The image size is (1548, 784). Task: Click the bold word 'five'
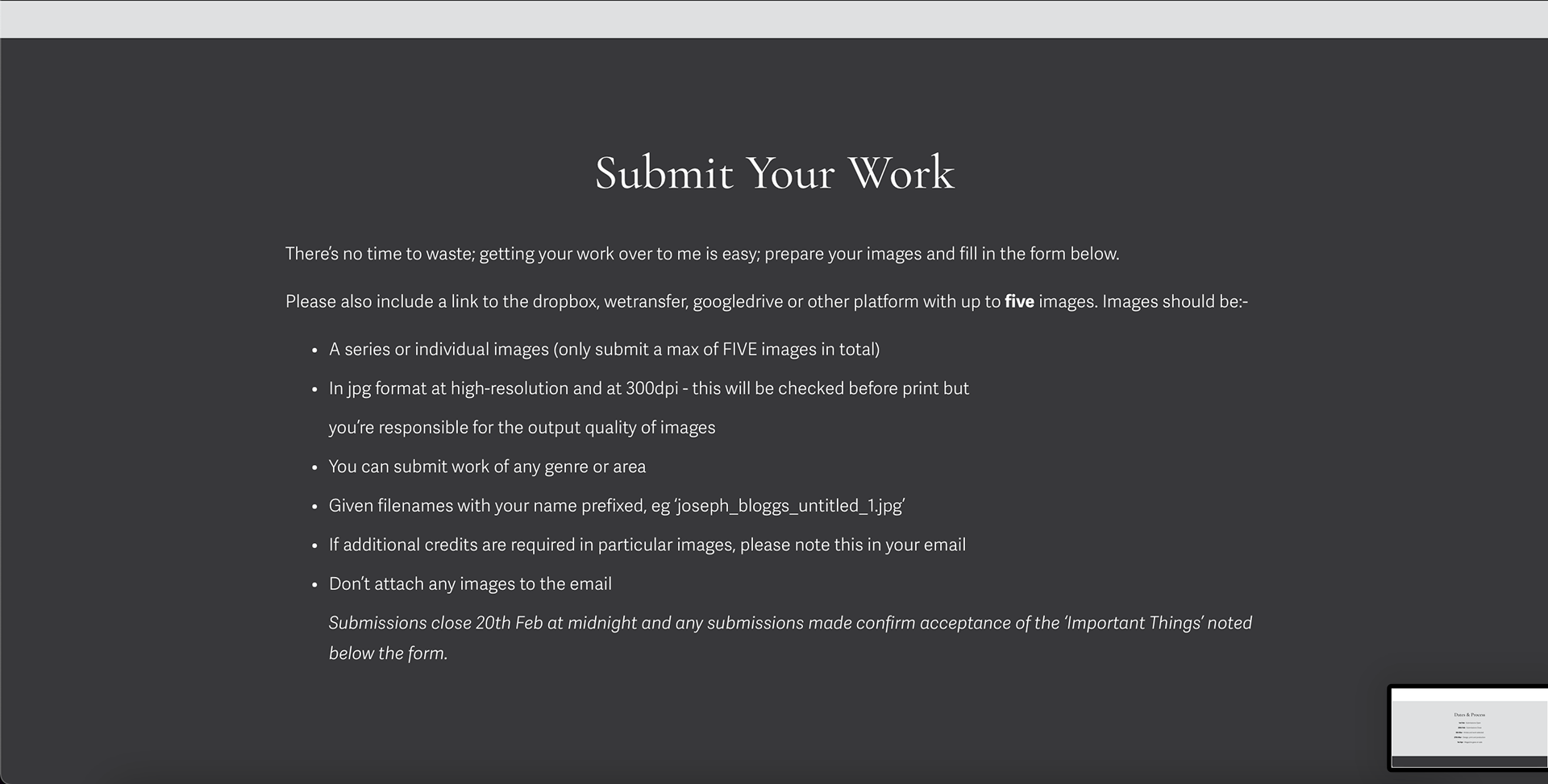(x=1019, y=301)
